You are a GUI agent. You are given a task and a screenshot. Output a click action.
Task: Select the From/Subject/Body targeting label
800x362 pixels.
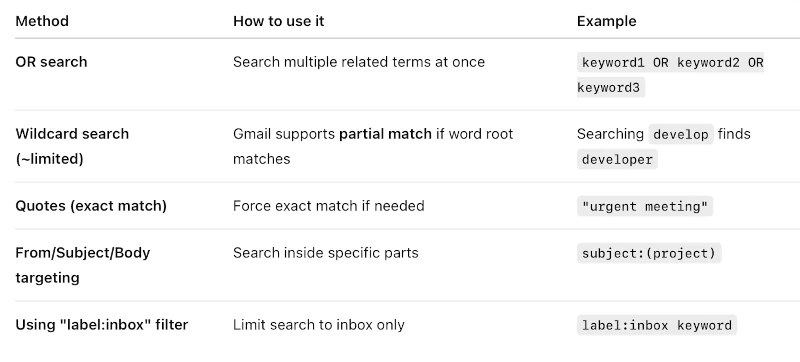tap(83, 265)
